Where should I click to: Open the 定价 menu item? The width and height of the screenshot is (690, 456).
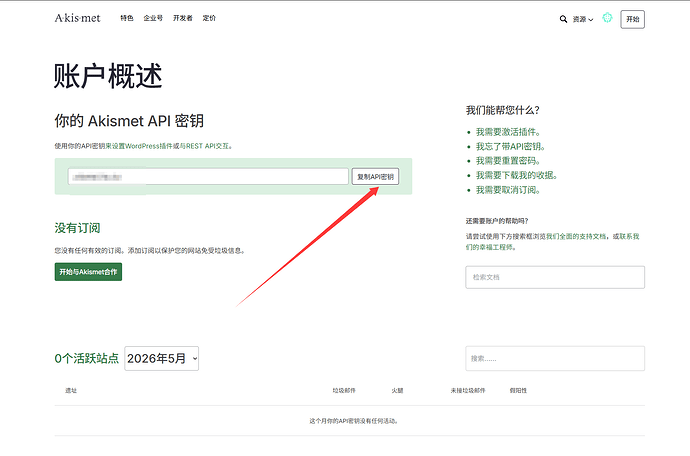(x=209, y=18)
